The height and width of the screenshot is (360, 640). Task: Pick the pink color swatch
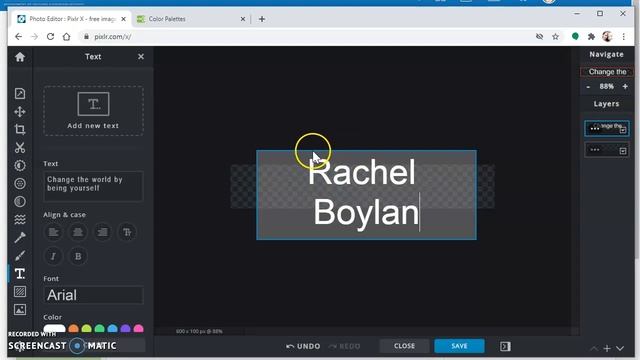139,329
